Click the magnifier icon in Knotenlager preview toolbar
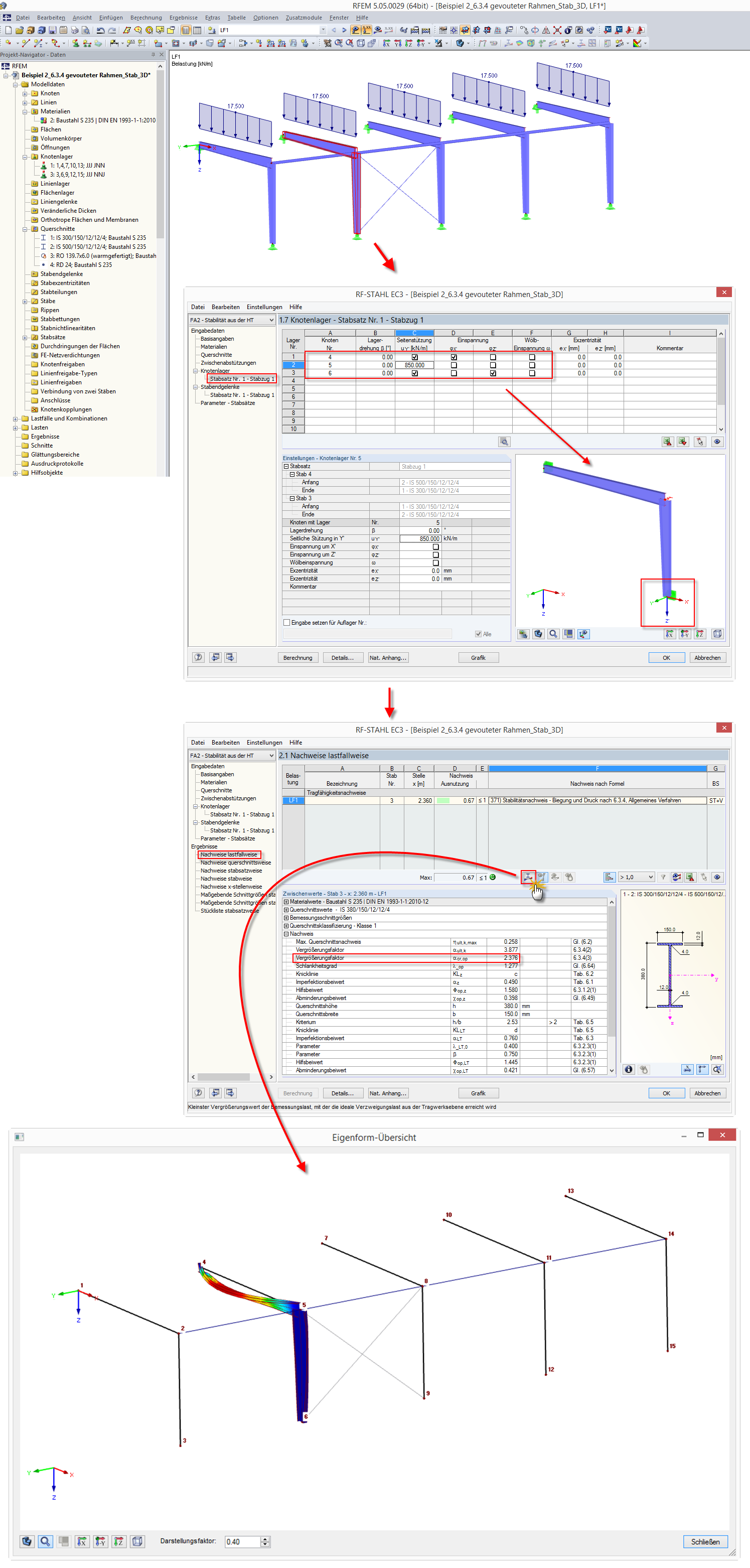The height and width of the screenshot is (1568, 750). (x=553, y=634)
